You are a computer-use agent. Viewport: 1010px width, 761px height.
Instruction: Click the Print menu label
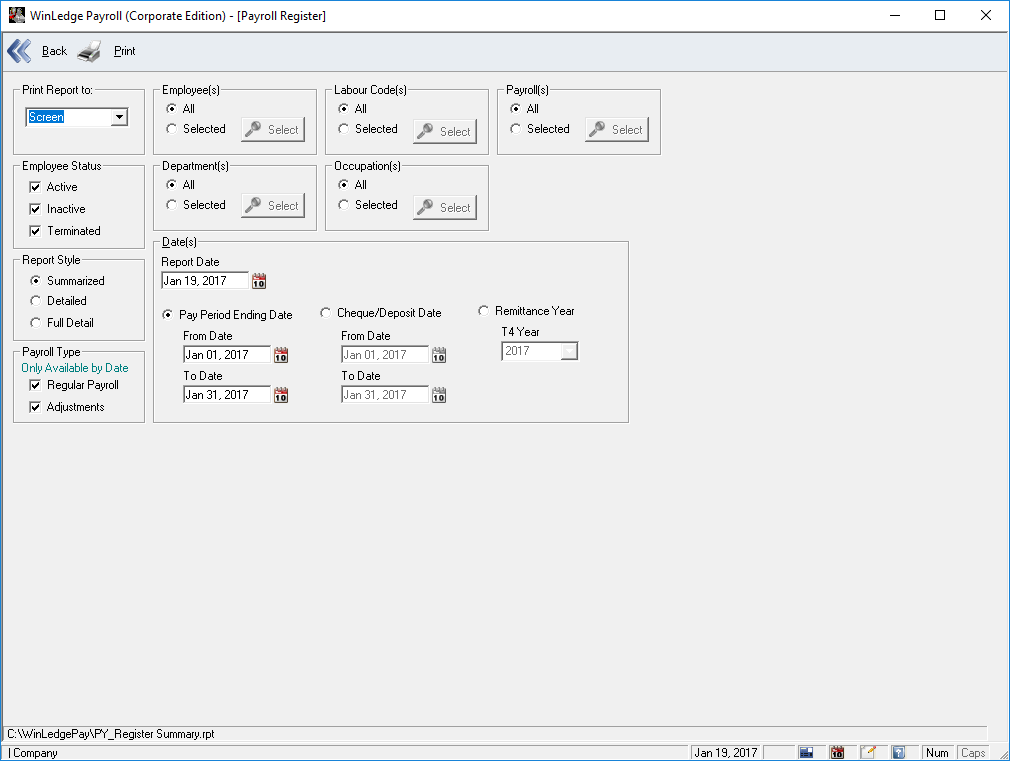pos(124,51)
